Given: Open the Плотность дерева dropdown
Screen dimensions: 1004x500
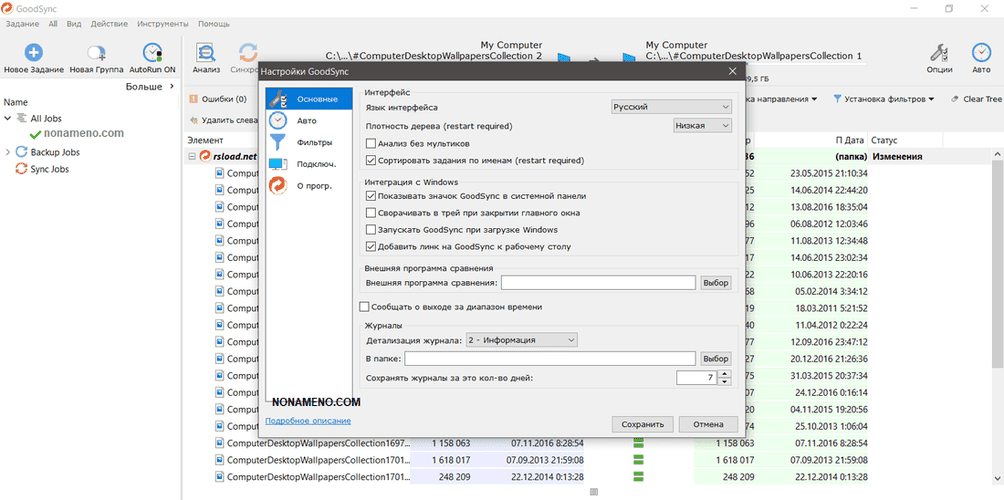Looking at the screenshot, I should tap(702, 126).
